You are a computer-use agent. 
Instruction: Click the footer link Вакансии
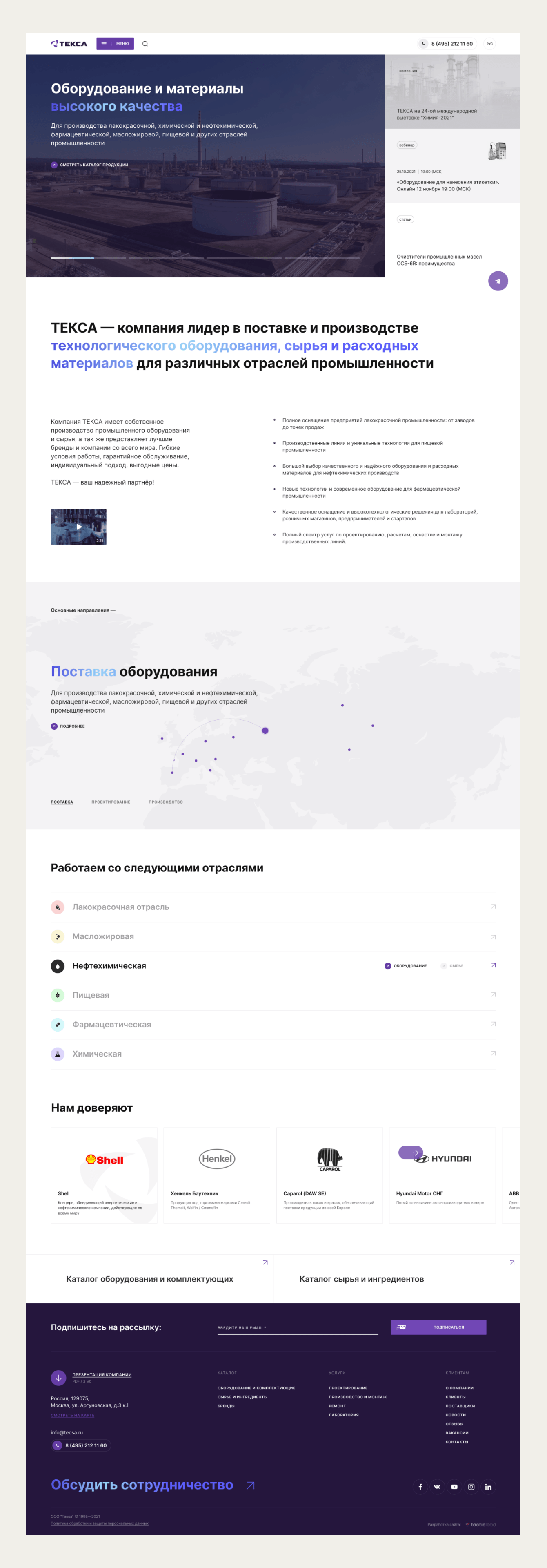point(457,1433)
